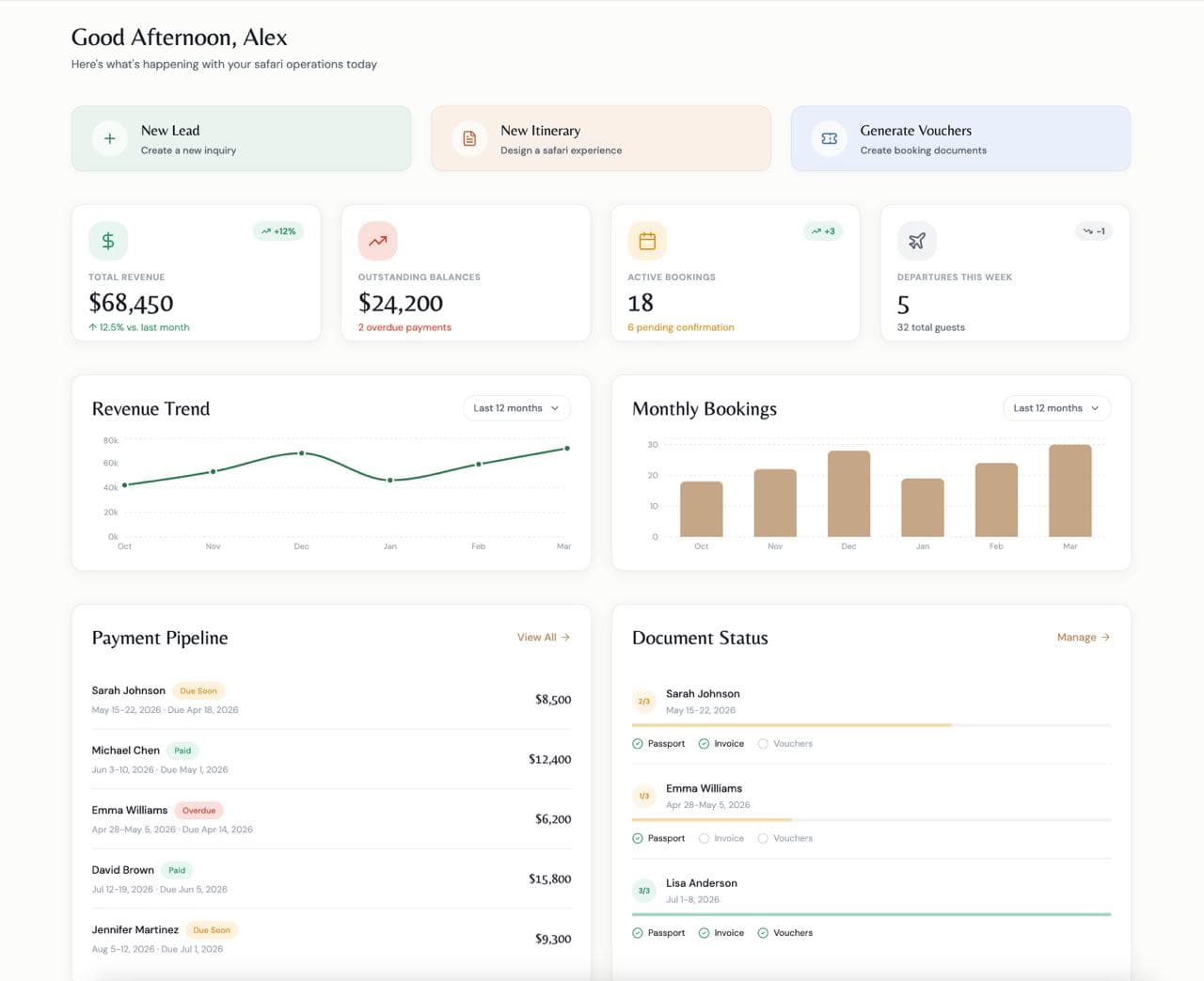Click the arrow icon next to View All
1204x981 pixels.
tap(565, 637)
